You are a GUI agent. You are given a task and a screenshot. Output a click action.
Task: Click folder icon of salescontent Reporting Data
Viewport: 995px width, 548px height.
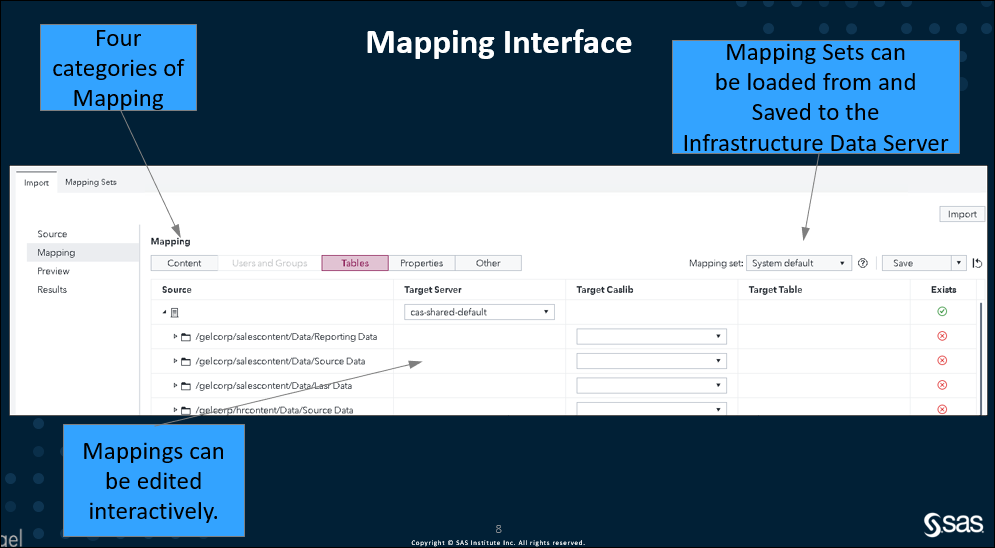[x=186, y=337]
